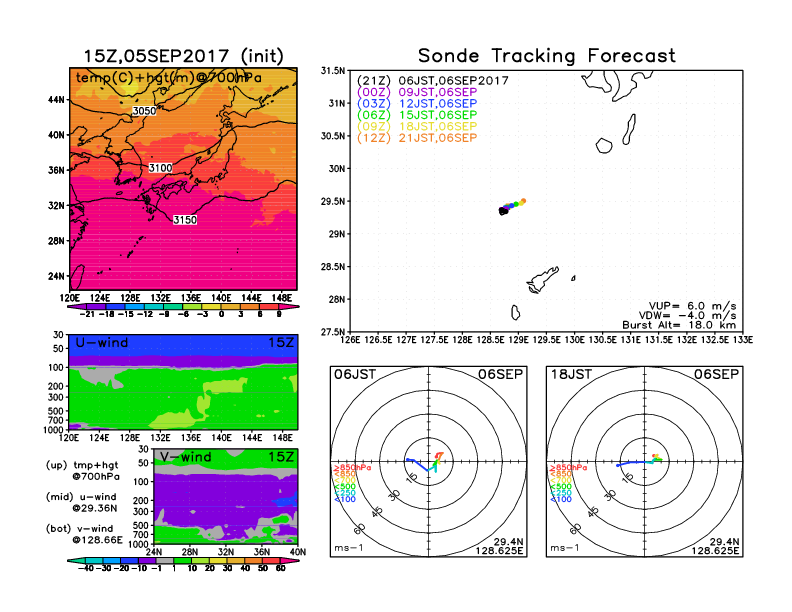This screenshot has width=792, height=612.
Task: Click the "15Z" time stamp in V-wind panel
Action: (x=281, y=457)
